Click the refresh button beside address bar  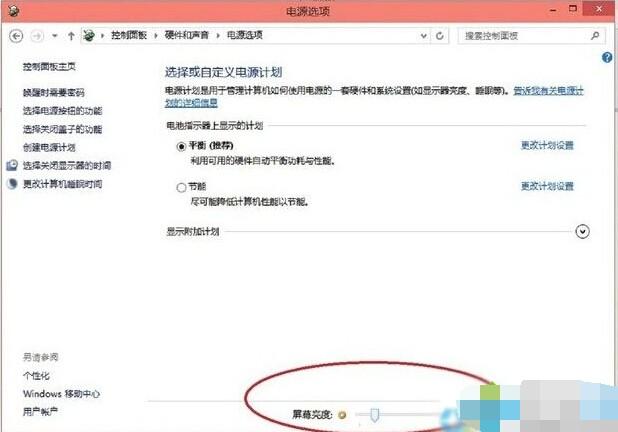click(x=441, y=35)
